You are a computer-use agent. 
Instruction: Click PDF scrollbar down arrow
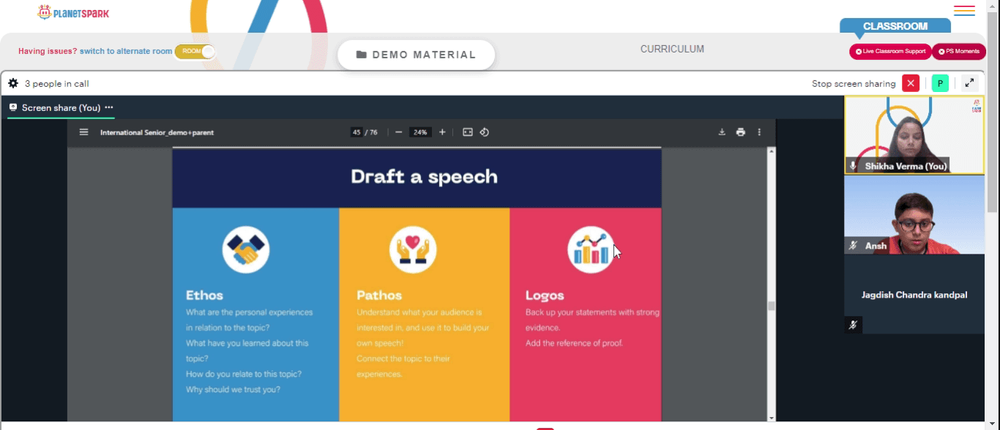tap(772, 417)
